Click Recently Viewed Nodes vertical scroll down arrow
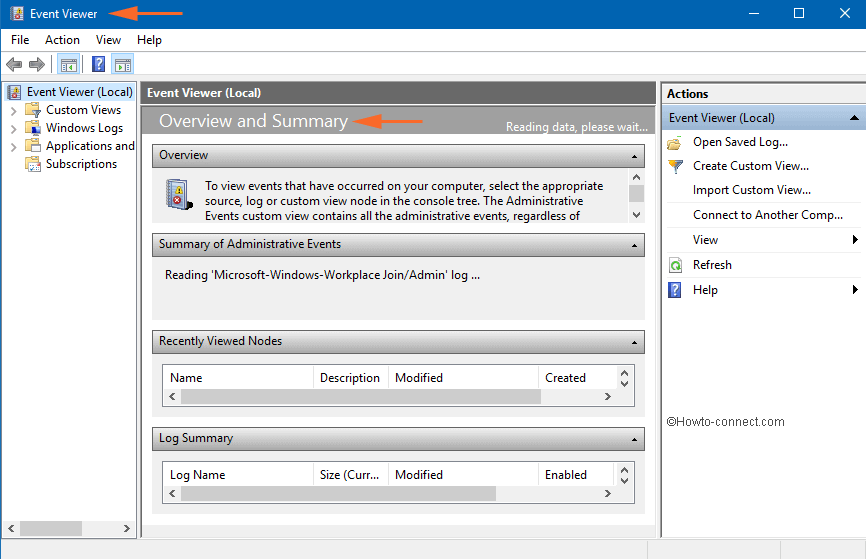Image resolution: width=866 pixels, height=559 pixels. click(625, 383)
